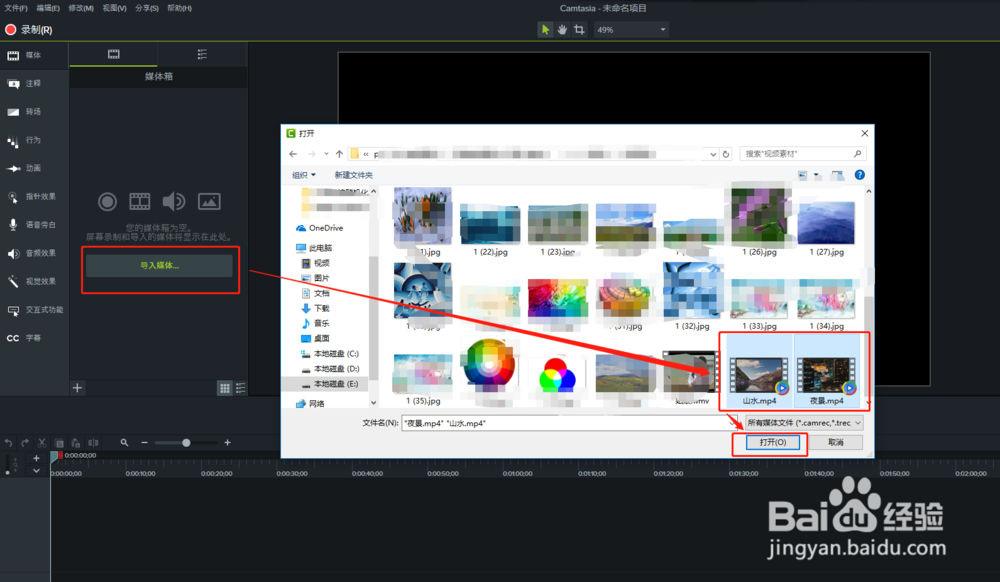Select the crop tool in the canvas toolbar
Viewport: 1000px width, 582px height.
pyautogui.click(x=579, y=31)
